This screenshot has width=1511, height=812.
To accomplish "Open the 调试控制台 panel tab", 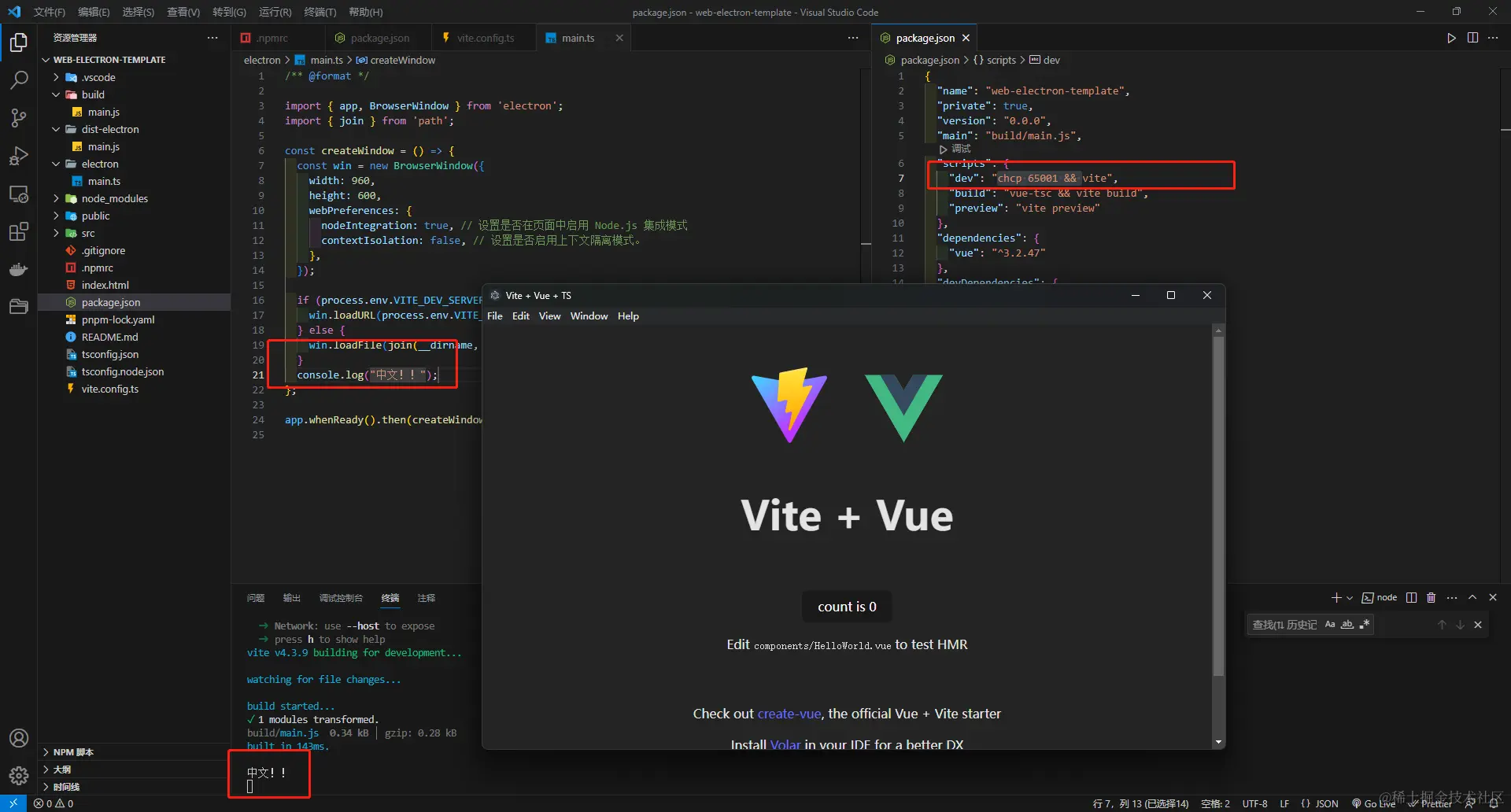I will click(341, 598).
